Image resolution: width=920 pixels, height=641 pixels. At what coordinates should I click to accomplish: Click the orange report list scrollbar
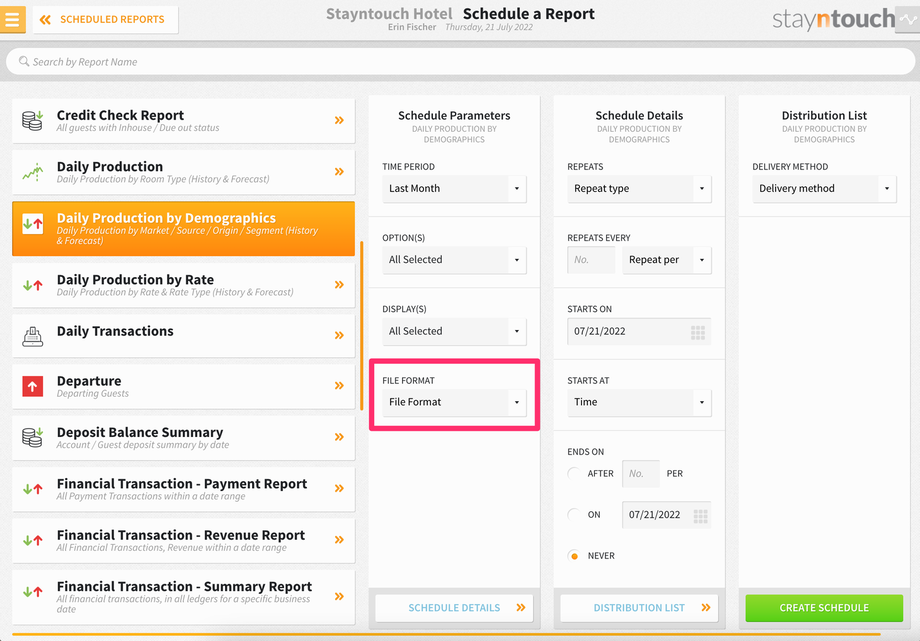[361, 326]
